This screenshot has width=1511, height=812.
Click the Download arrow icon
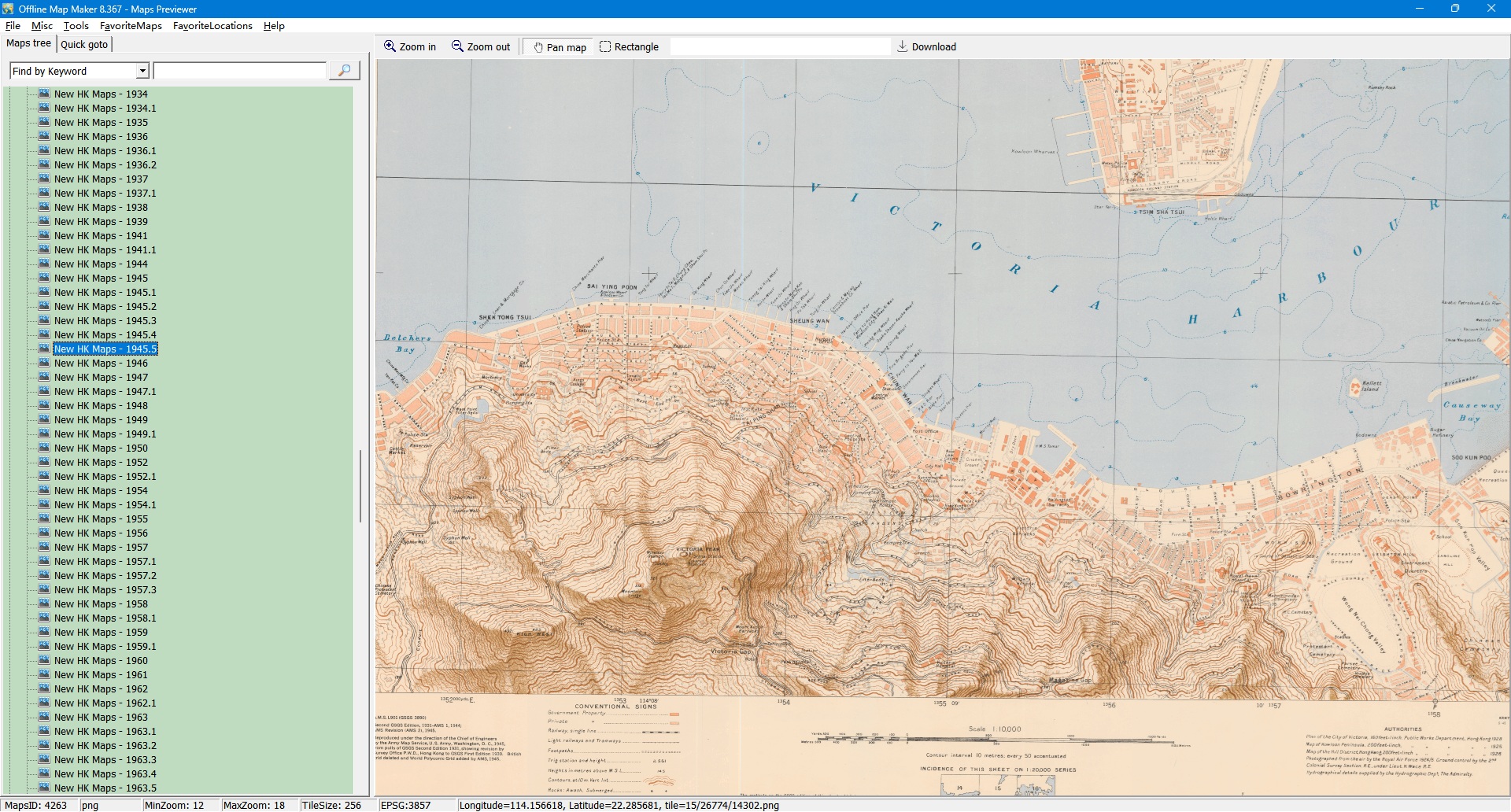[x=903, y=46]
